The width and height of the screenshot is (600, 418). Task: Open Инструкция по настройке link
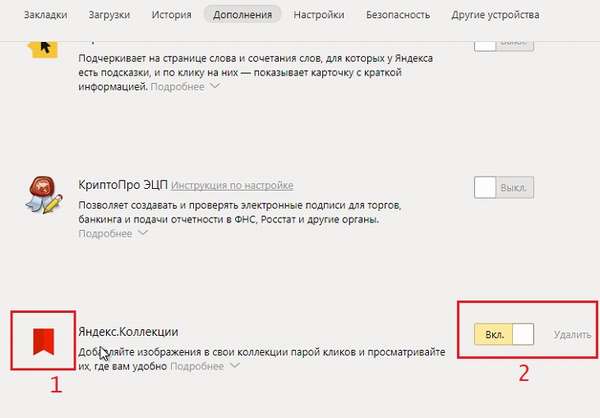click(232, 185)
